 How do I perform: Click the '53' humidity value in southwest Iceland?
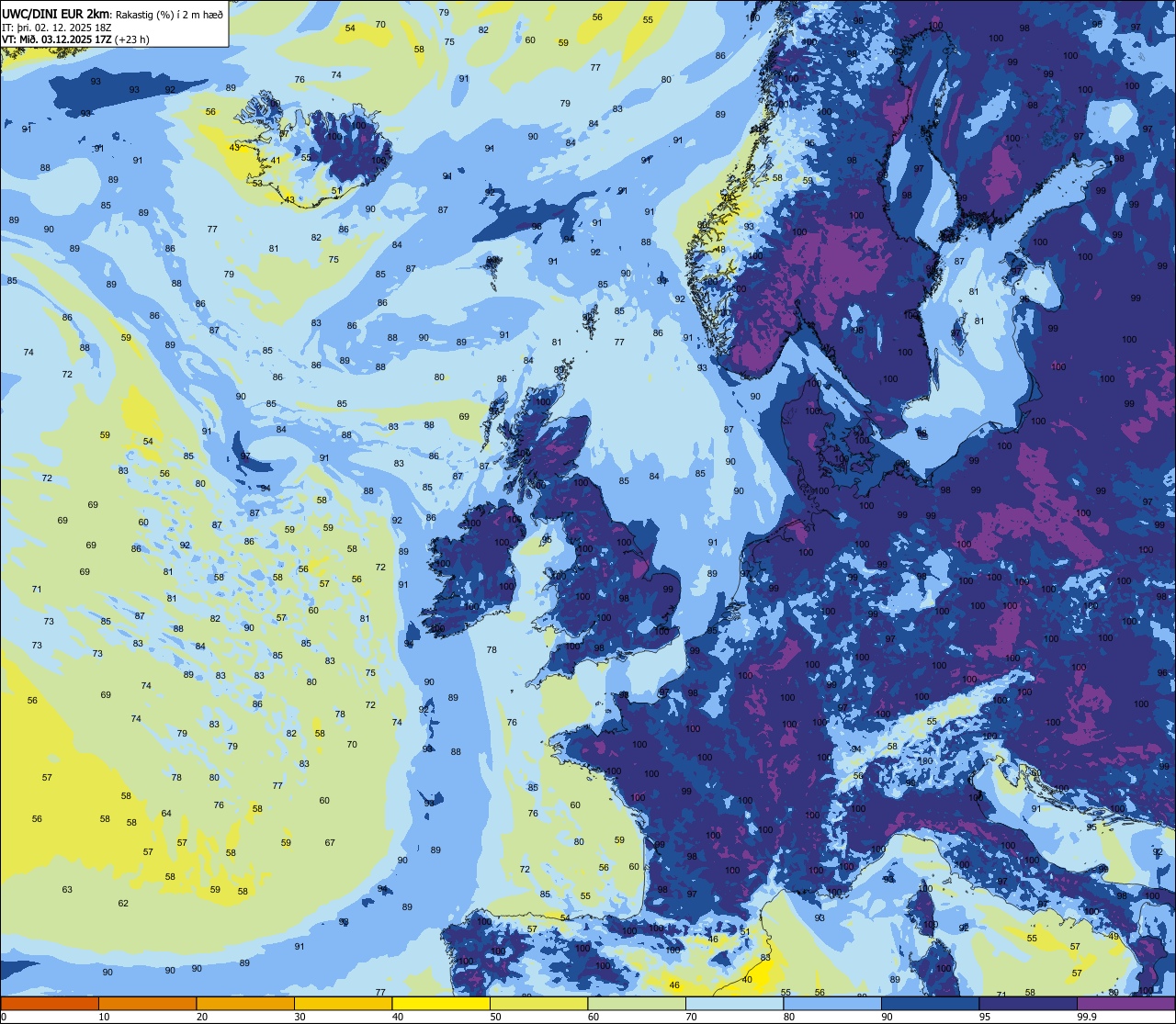coord(257,183)
